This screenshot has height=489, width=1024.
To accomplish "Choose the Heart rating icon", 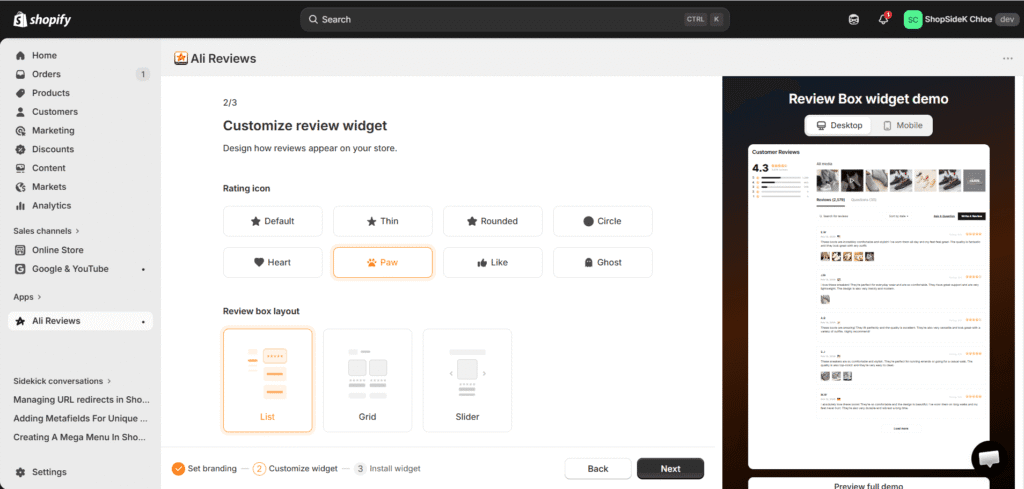I will tap(273, 262).
